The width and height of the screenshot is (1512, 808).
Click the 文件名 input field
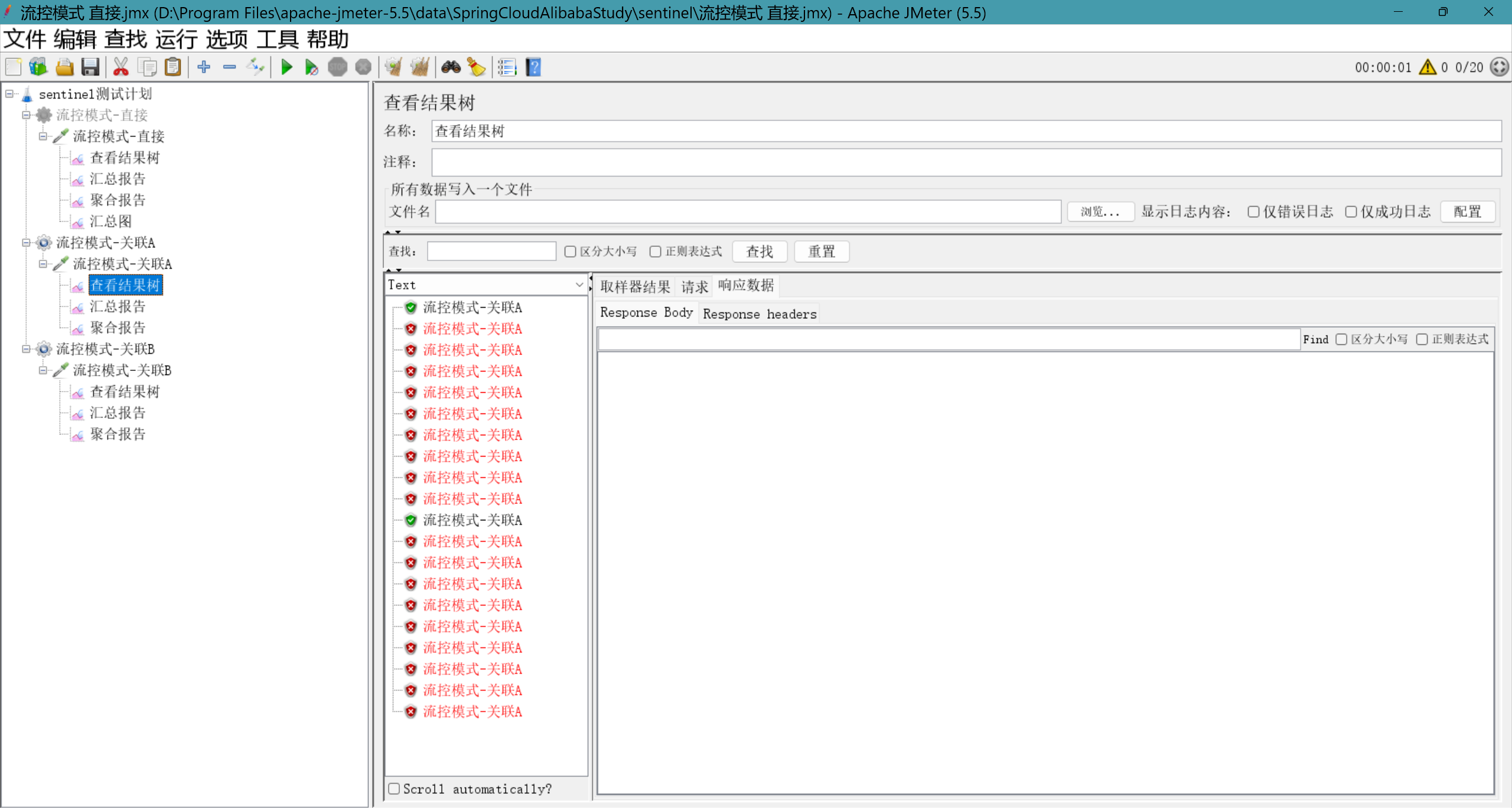pos(748,212)
